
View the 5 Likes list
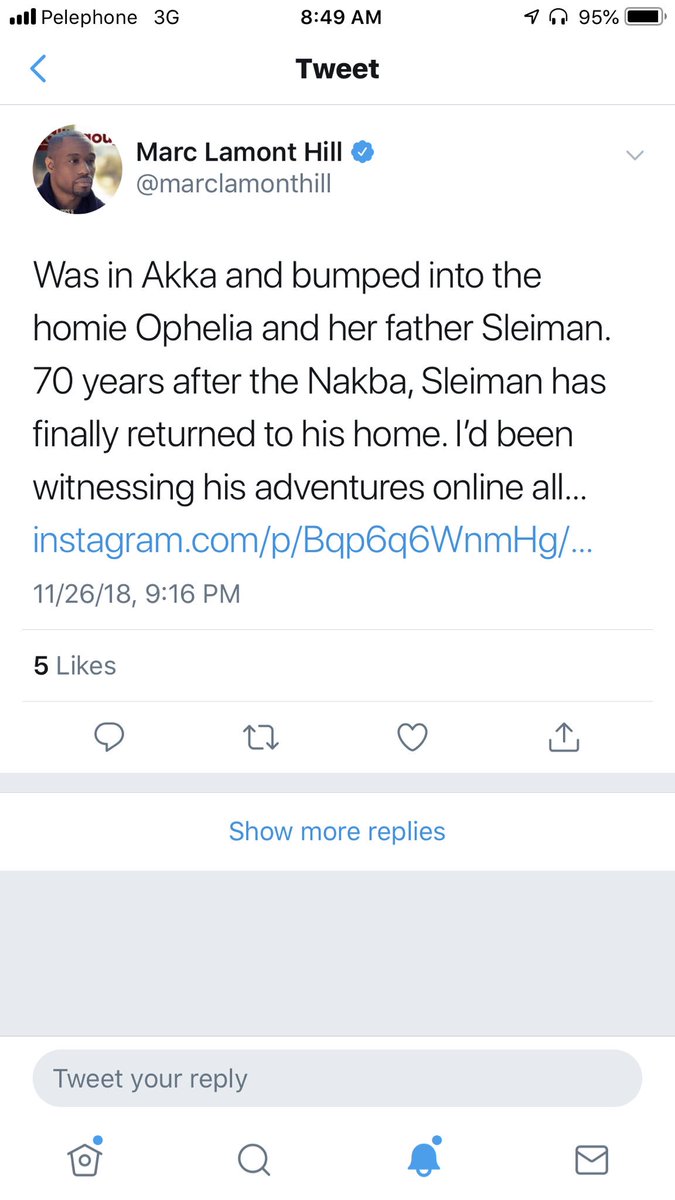pyautogui.click(x=75, y=666)
